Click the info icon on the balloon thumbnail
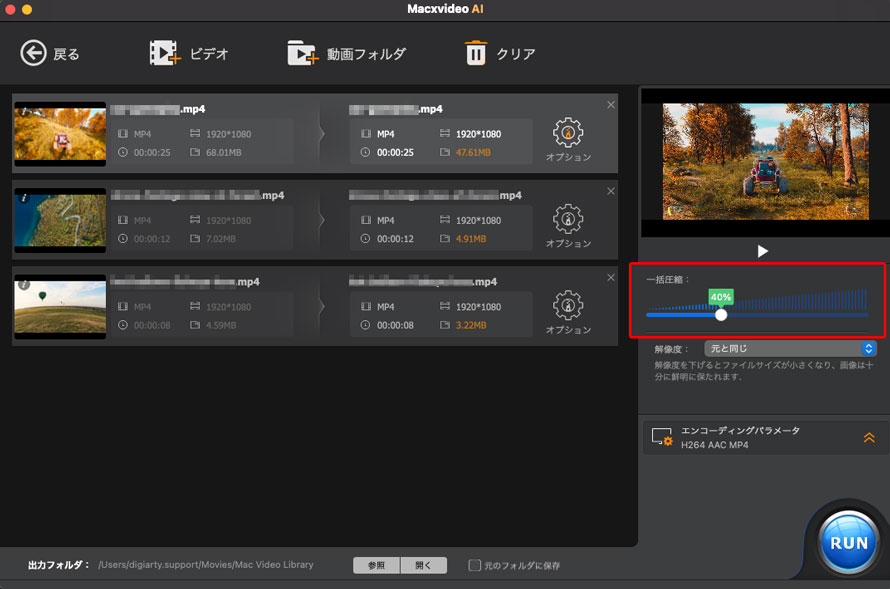 pos(24,284)
